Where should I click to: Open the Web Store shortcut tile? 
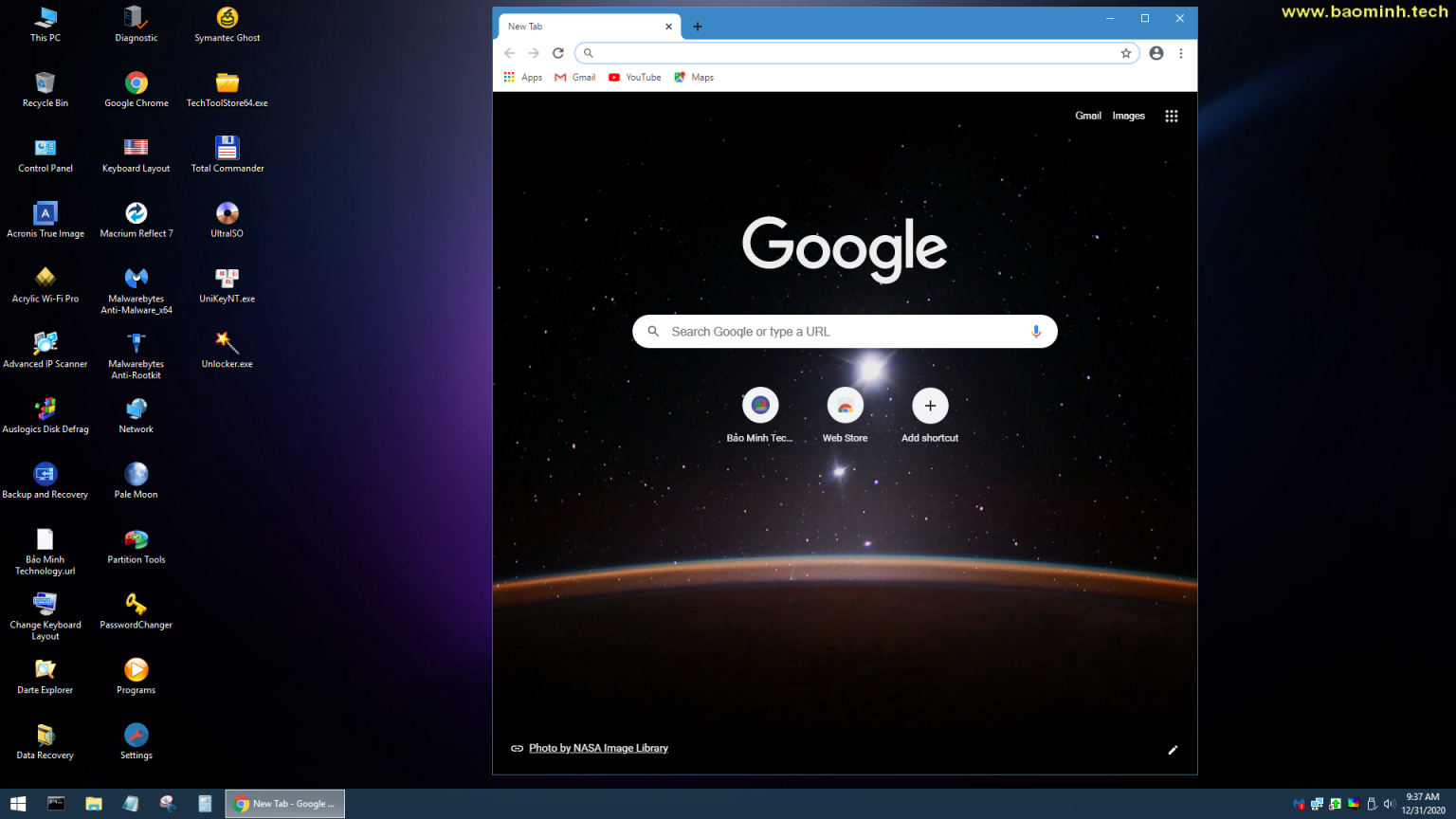click(845, 415)
